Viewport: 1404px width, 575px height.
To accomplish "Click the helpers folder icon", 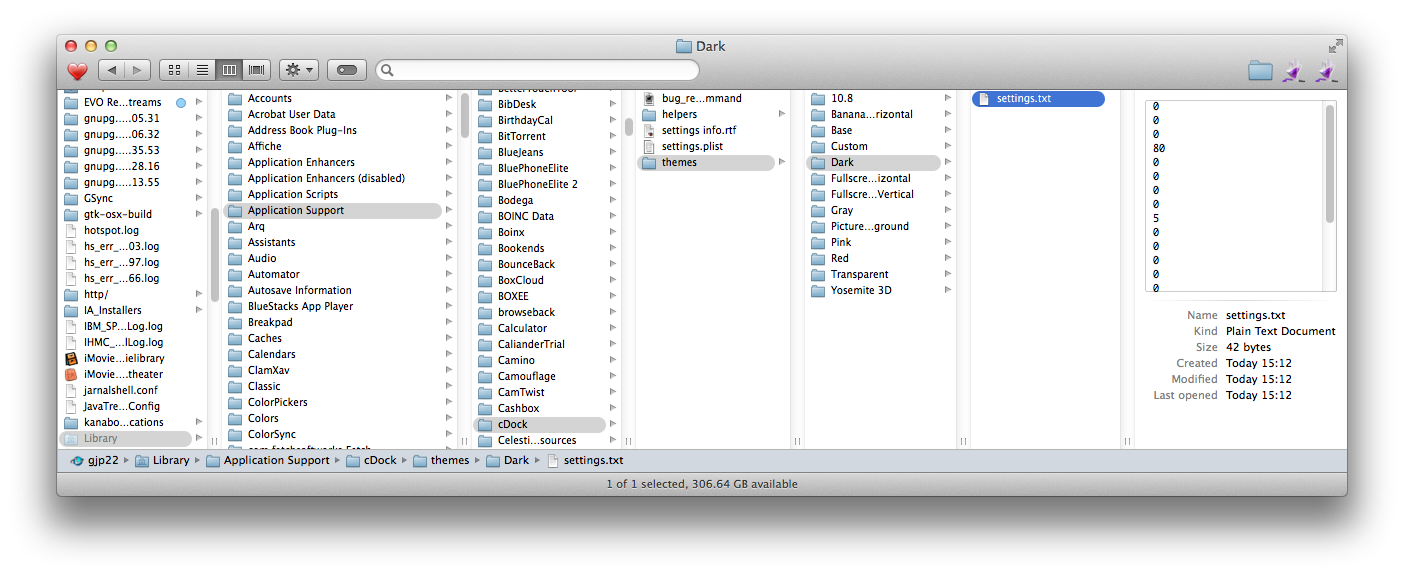I will tap(648, 114).
